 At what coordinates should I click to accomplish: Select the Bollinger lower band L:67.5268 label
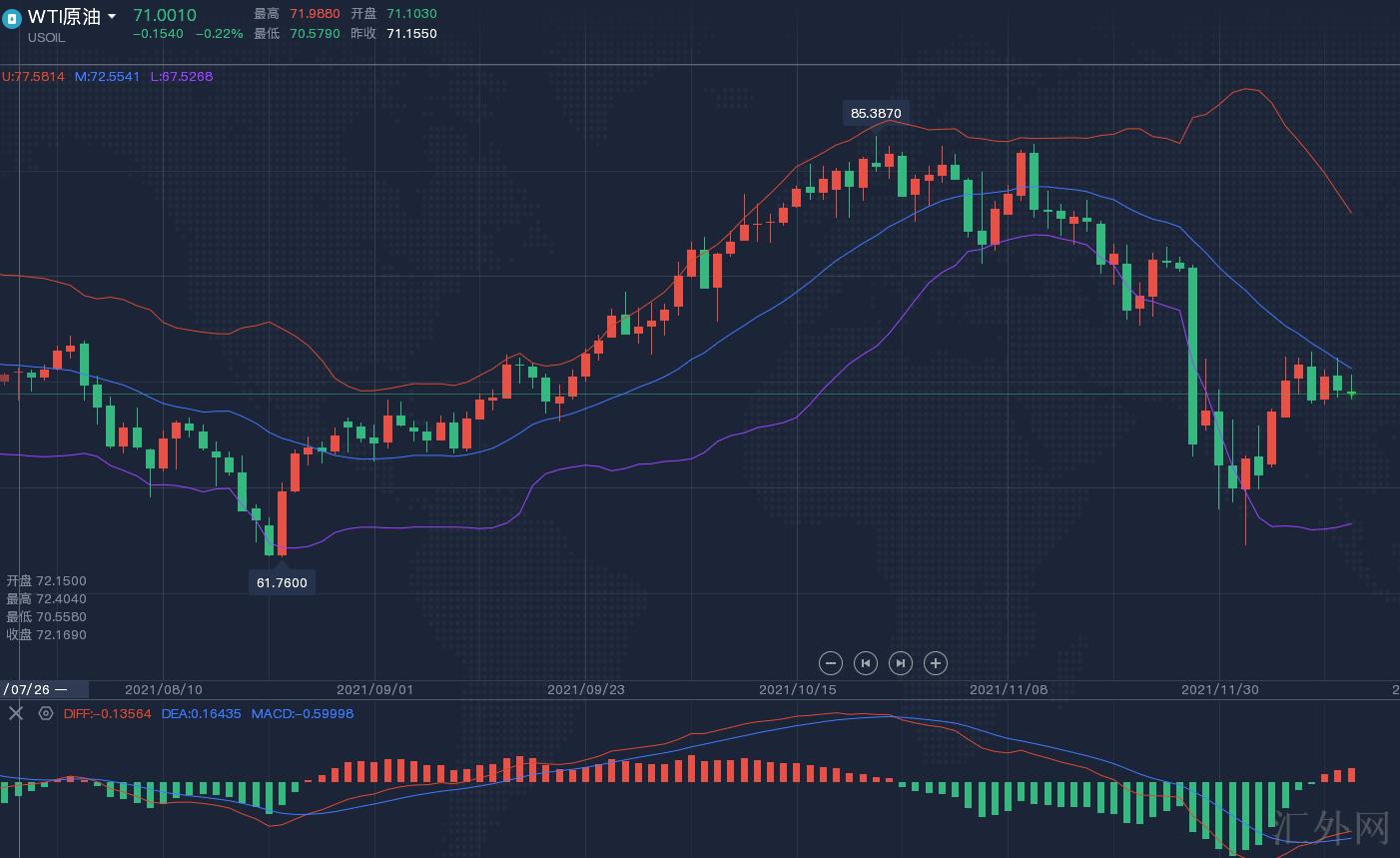pyautogui.click(x=181, y=76)
